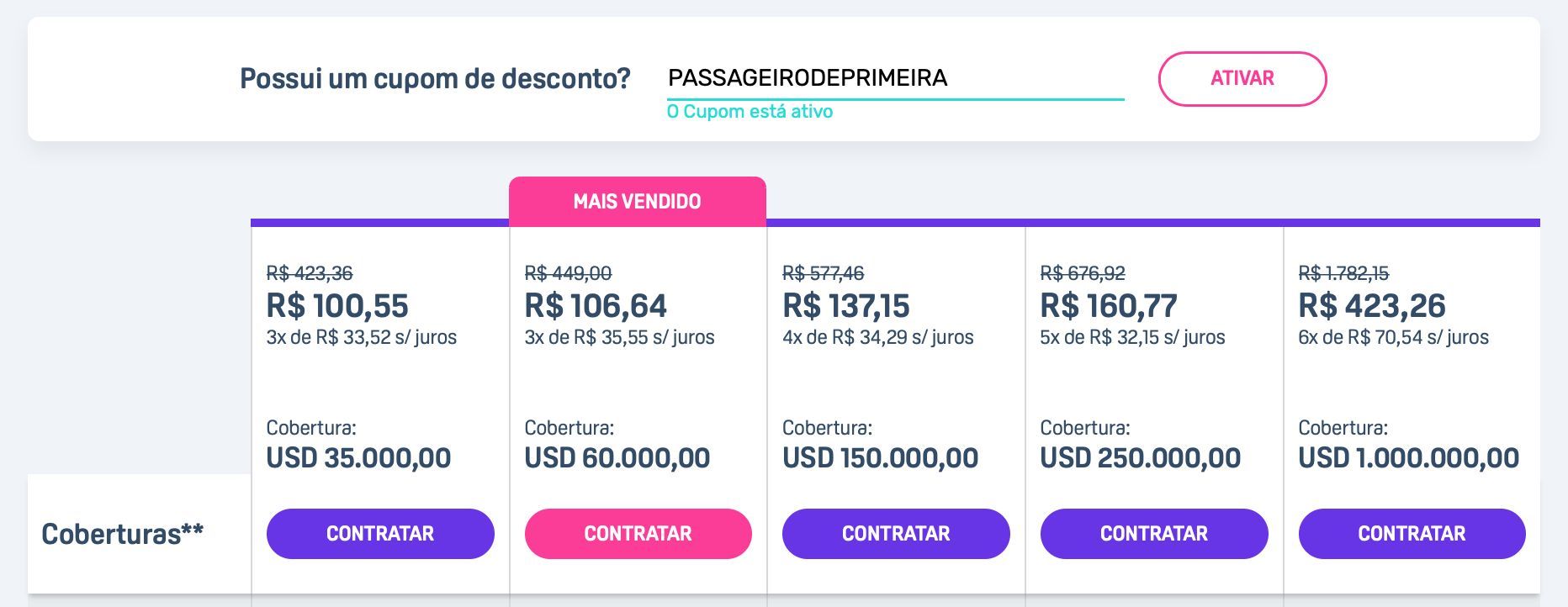Focus the discount coupon input field
This screenshot has height=607, width=1568.
pyautogui.click(x=895, y=78)
